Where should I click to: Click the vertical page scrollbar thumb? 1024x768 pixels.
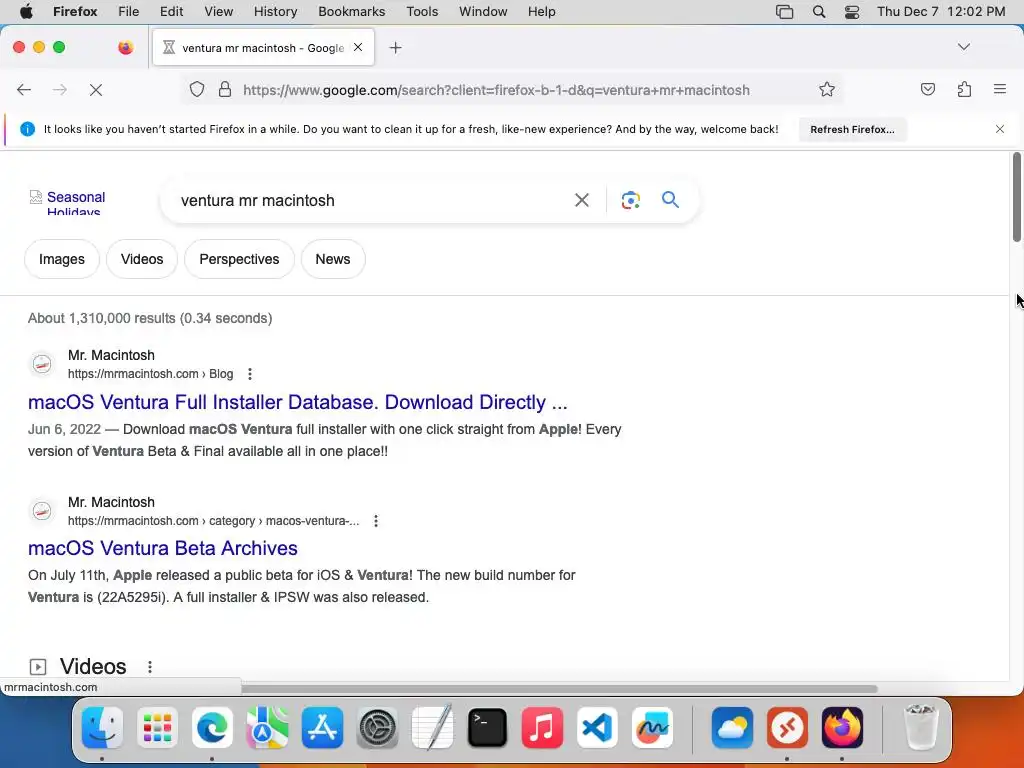1017,197
